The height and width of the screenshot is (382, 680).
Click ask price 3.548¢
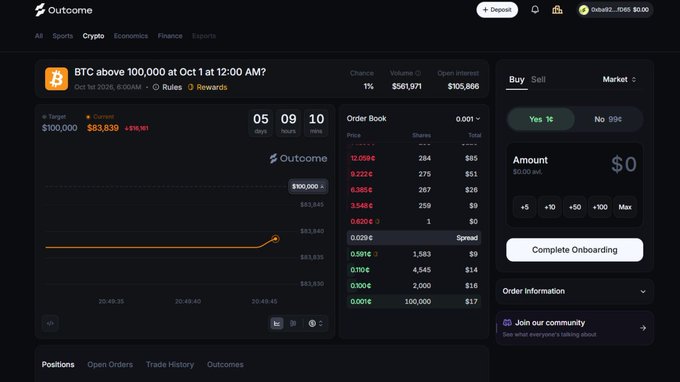pyautogui.click(x=361, y=206)
